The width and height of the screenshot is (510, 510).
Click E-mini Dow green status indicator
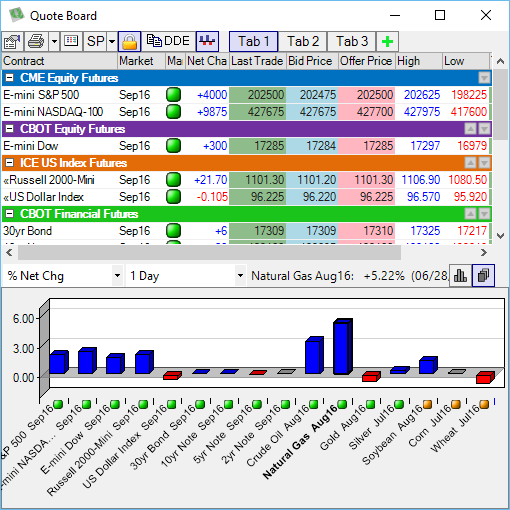(173, 146)
